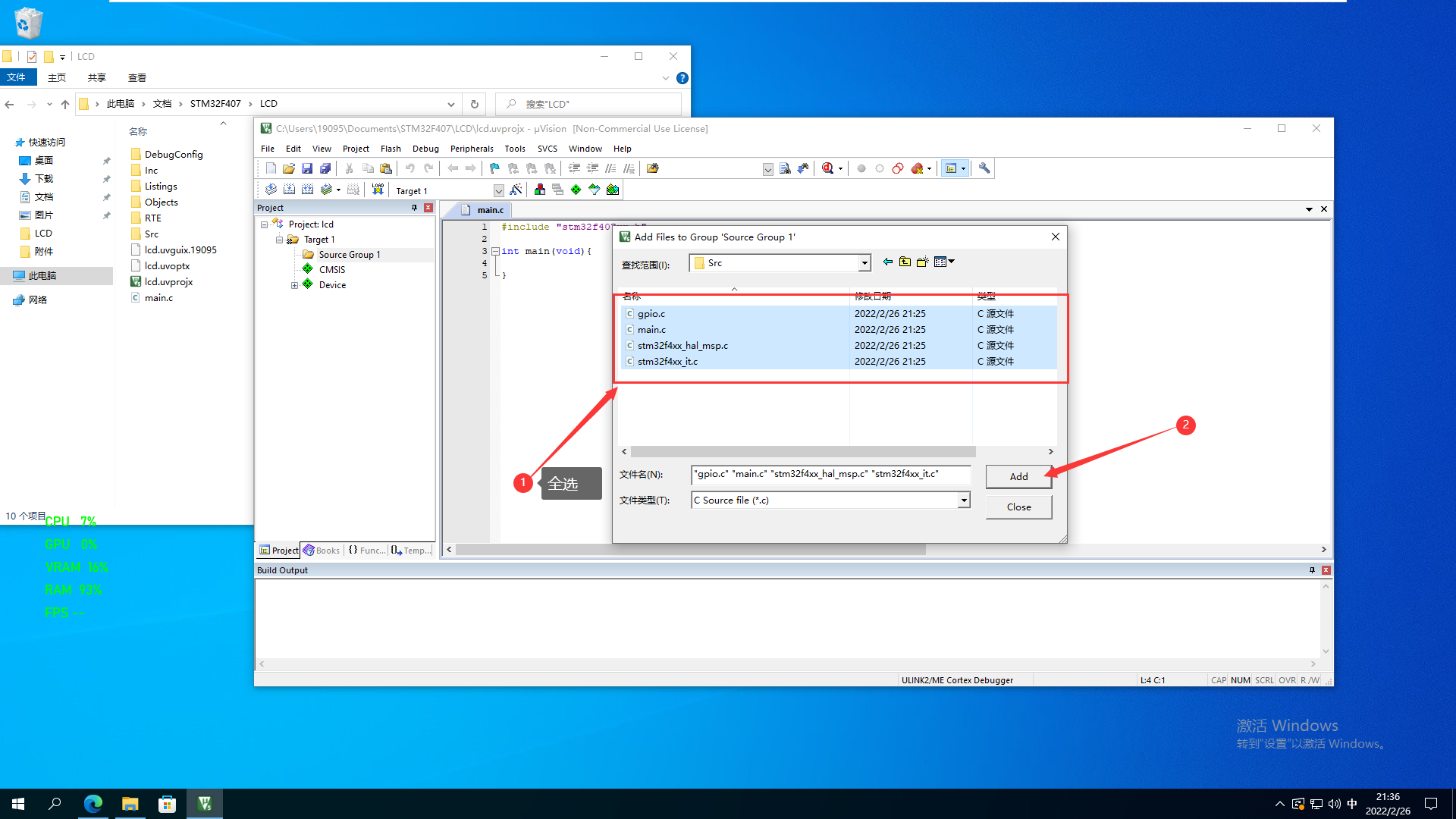Click the Open file toolbar icon

289,168
